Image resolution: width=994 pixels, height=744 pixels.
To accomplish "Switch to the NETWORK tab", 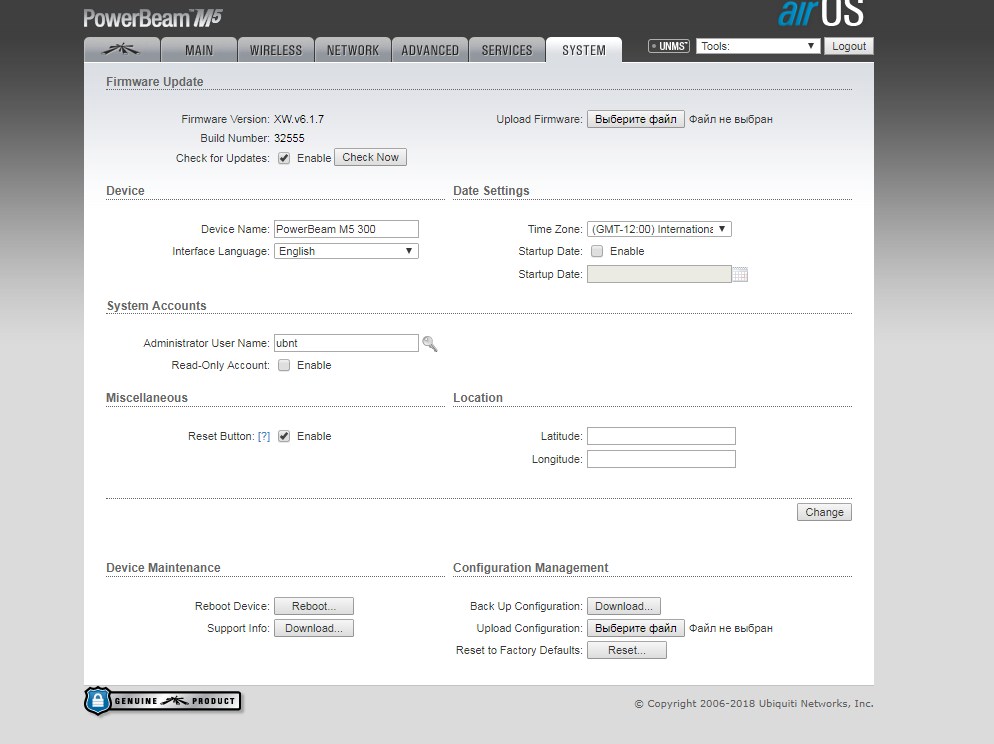I will pyautogui.click(x=352, y=50).
